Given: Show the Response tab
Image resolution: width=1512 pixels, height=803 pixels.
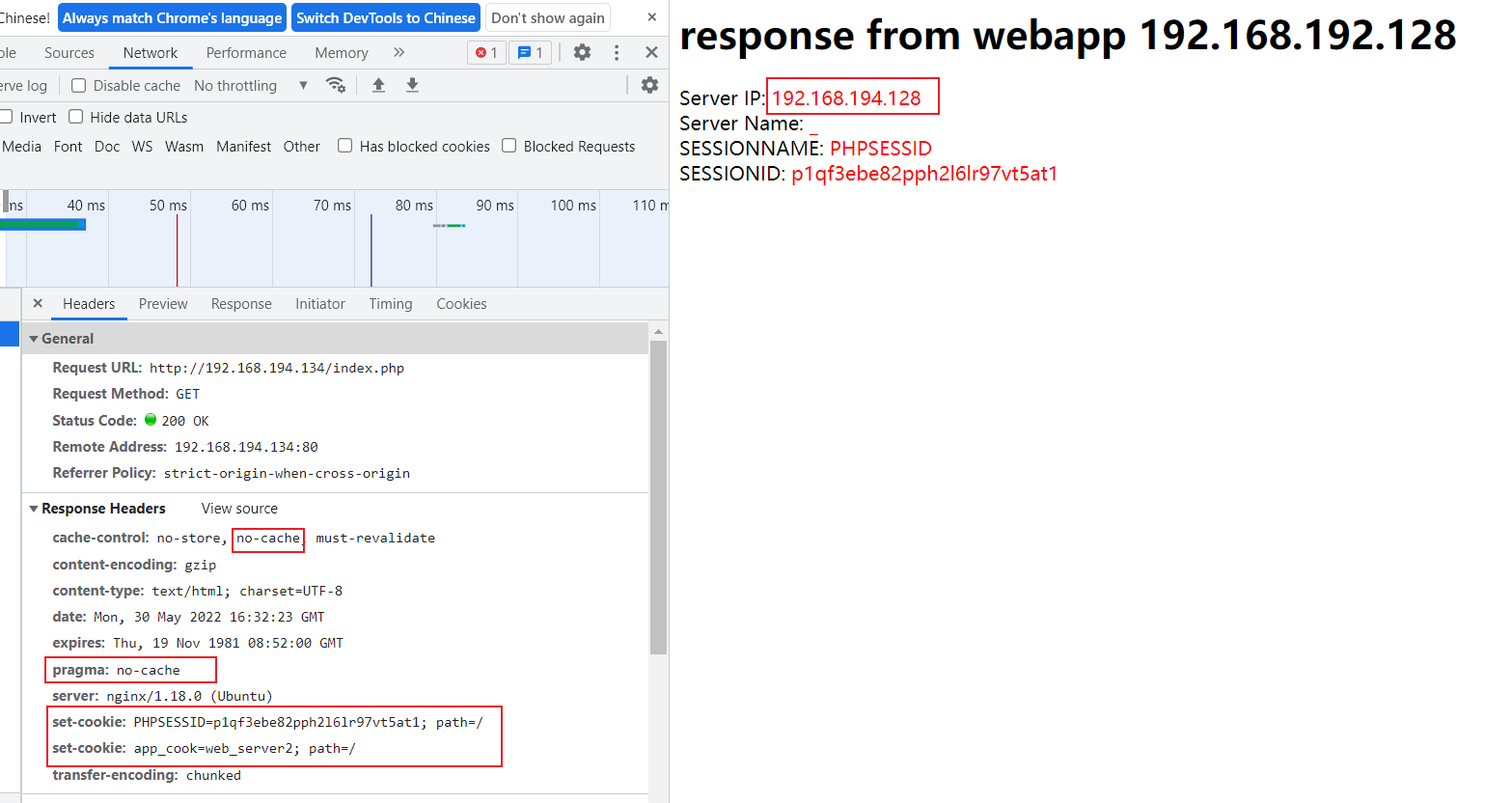Looking at the screenshot, I should (x=241, y=303).
